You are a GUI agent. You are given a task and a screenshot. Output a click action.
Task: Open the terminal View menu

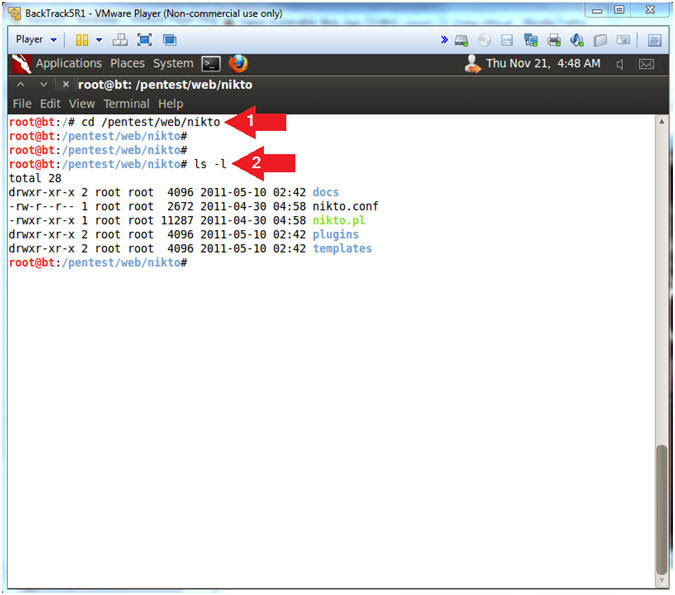(82, 104)
